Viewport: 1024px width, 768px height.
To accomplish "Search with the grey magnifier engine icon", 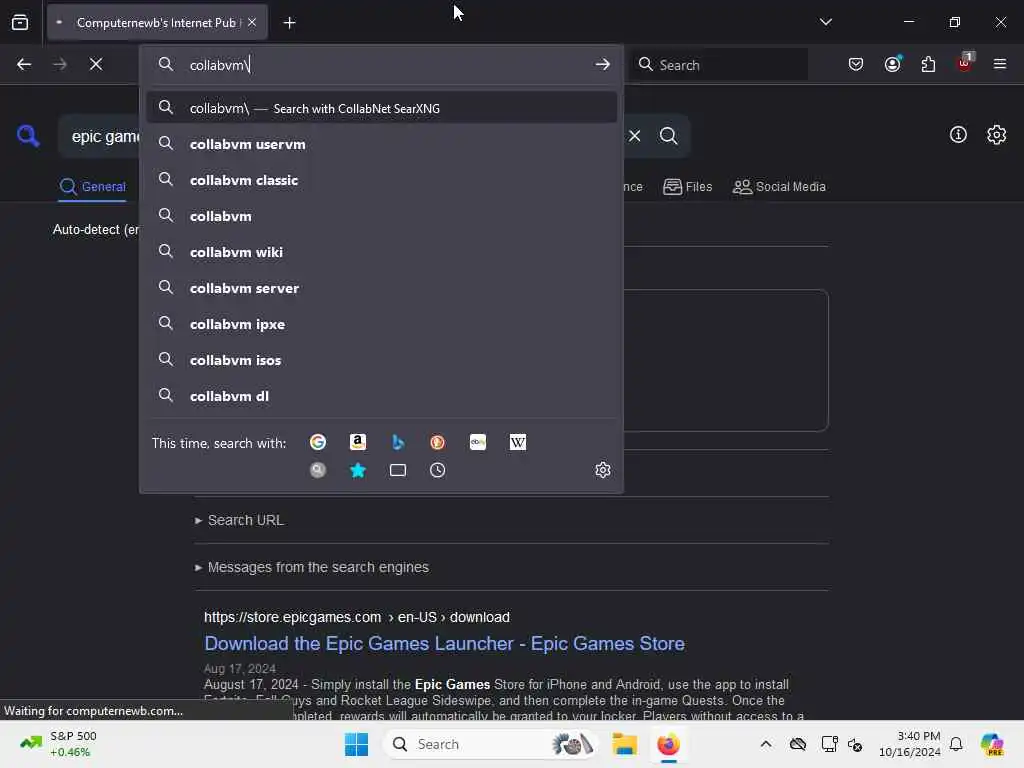I will point(318,470).
